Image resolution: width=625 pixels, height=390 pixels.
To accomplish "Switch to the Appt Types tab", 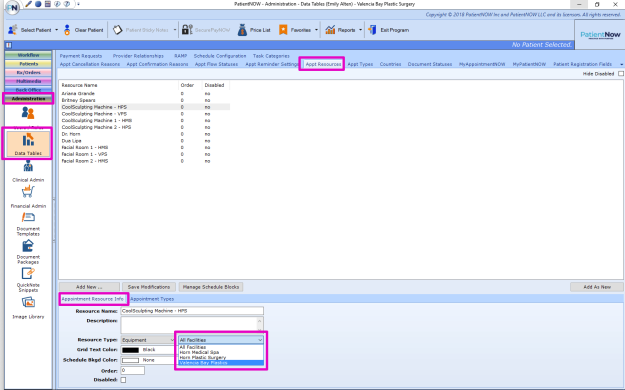I will coord(360,64).
